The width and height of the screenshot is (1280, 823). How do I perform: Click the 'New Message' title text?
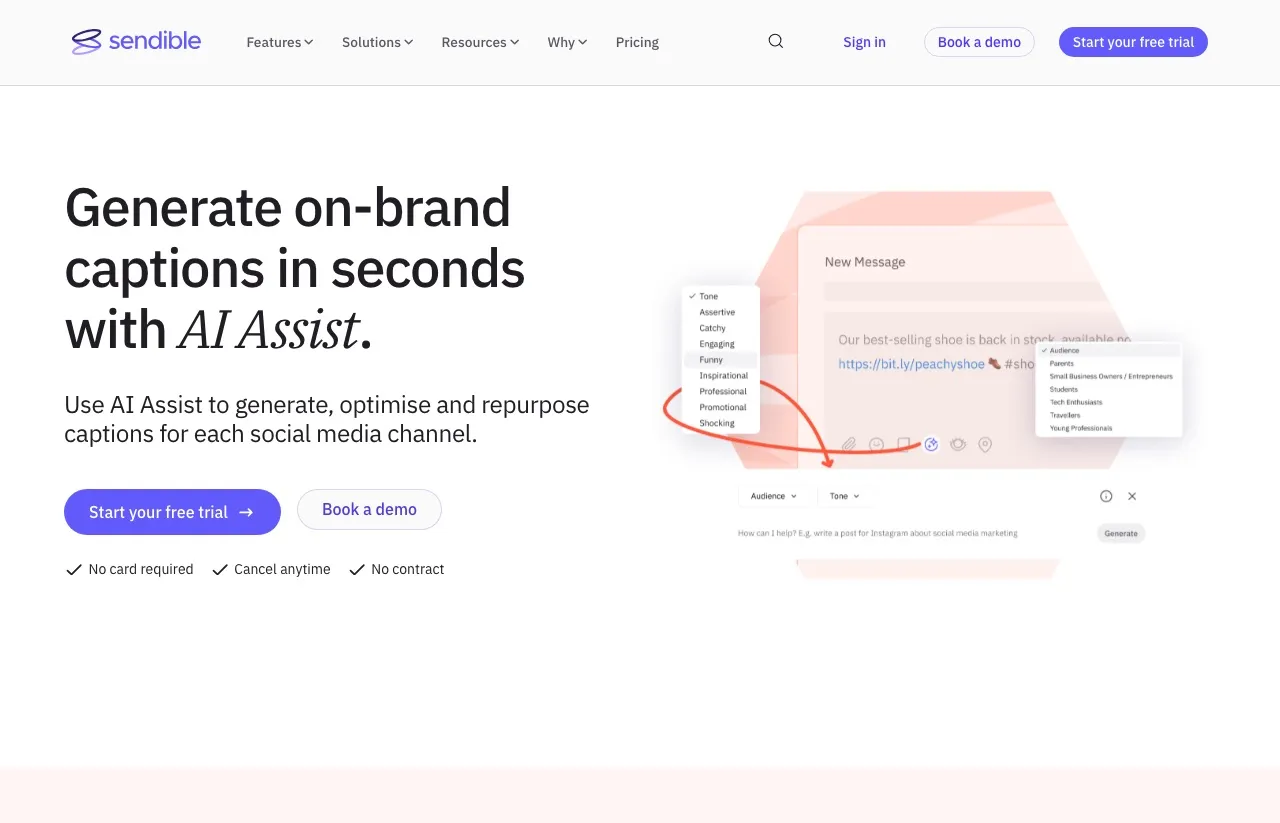pos(865,262)
